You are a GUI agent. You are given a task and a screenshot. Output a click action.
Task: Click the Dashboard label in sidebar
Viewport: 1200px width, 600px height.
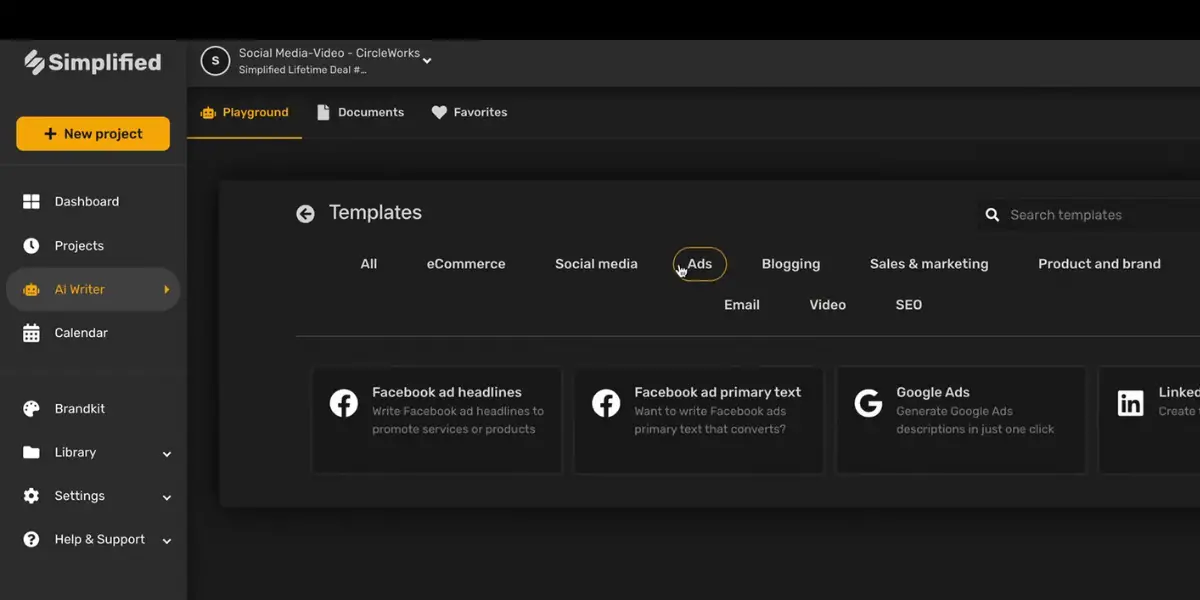(87, 202)
